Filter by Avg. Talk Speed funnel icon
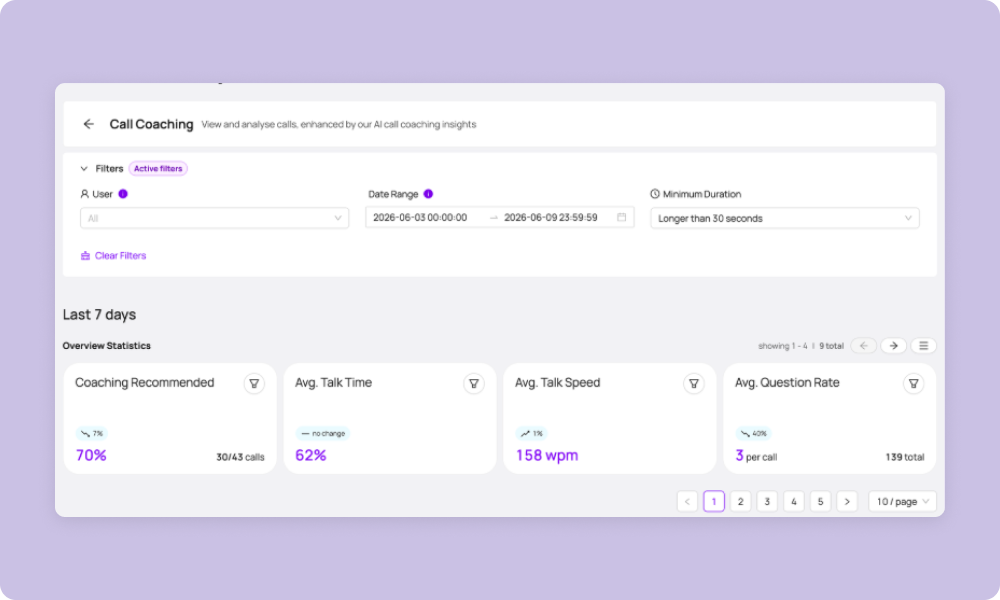This screenshot has width=1000, height=600. [694, 384]
